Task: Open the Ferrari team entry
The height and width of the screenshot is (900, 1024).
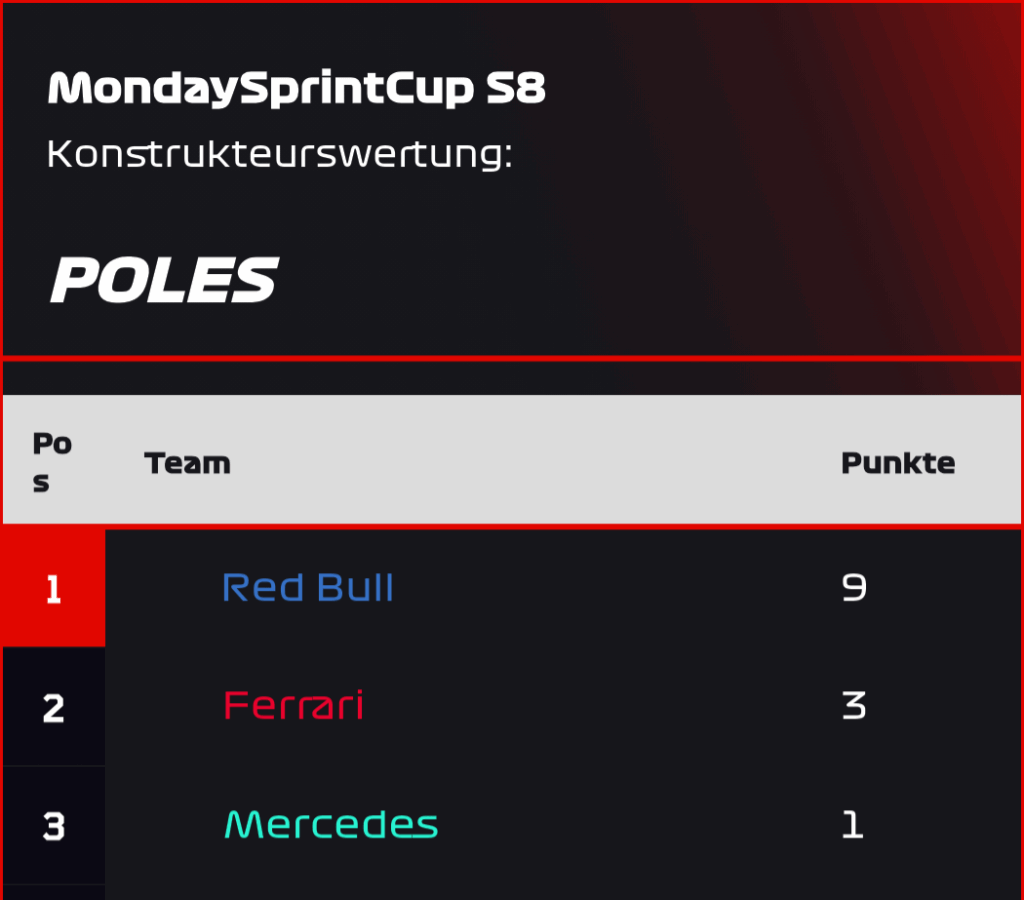Action: pyautogui.click(x=293, y=705)
